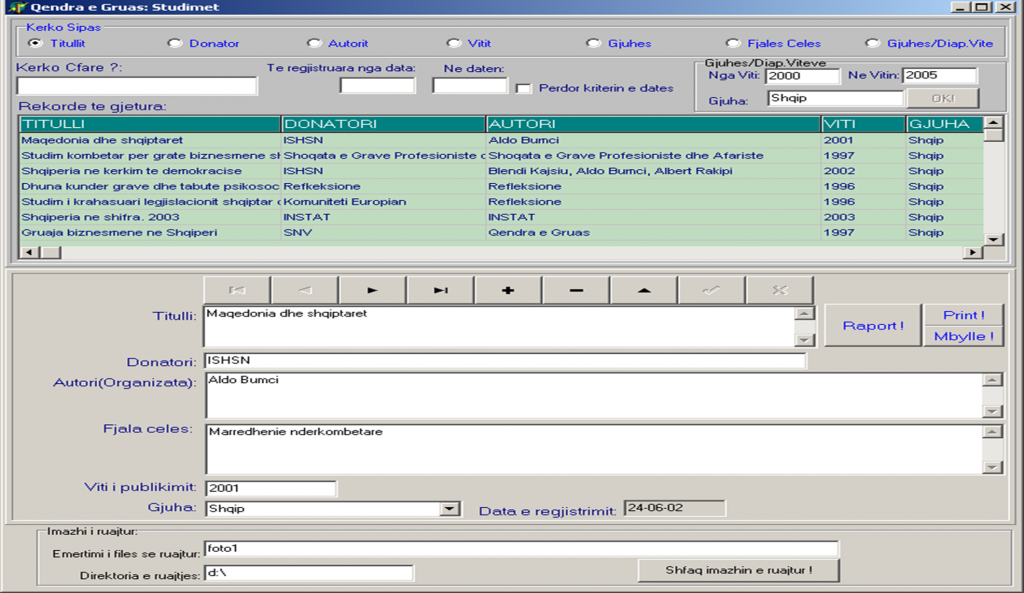Click the 'Blendi Kajsiu, Aldo Bumci, Albert Rakipi' cell
This screenshot has height=593, width=1024.
[x=654, y=171]
